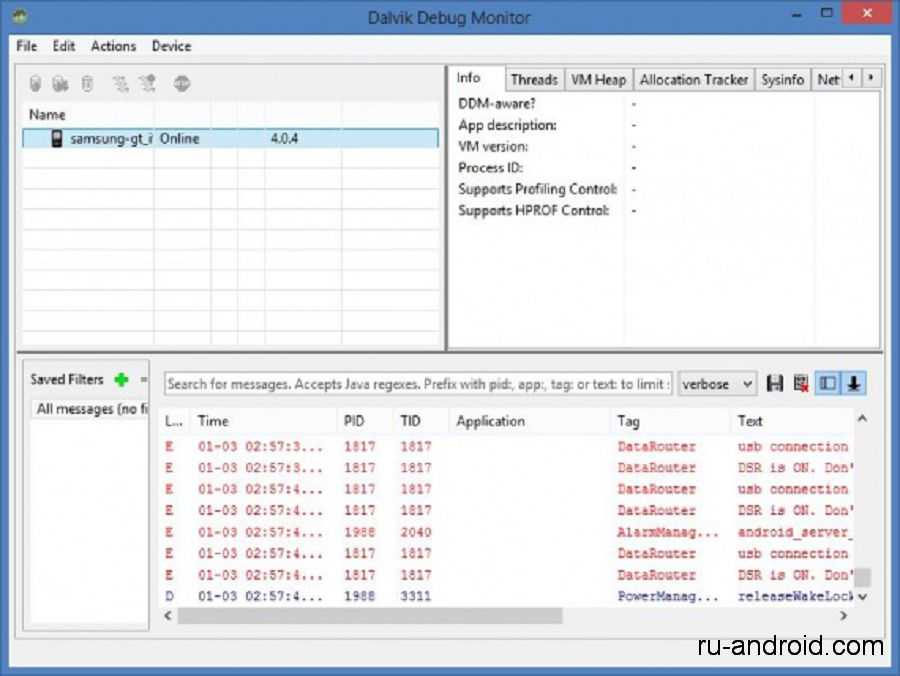
Task: Open the File menu
Action: tap(26, 46)
